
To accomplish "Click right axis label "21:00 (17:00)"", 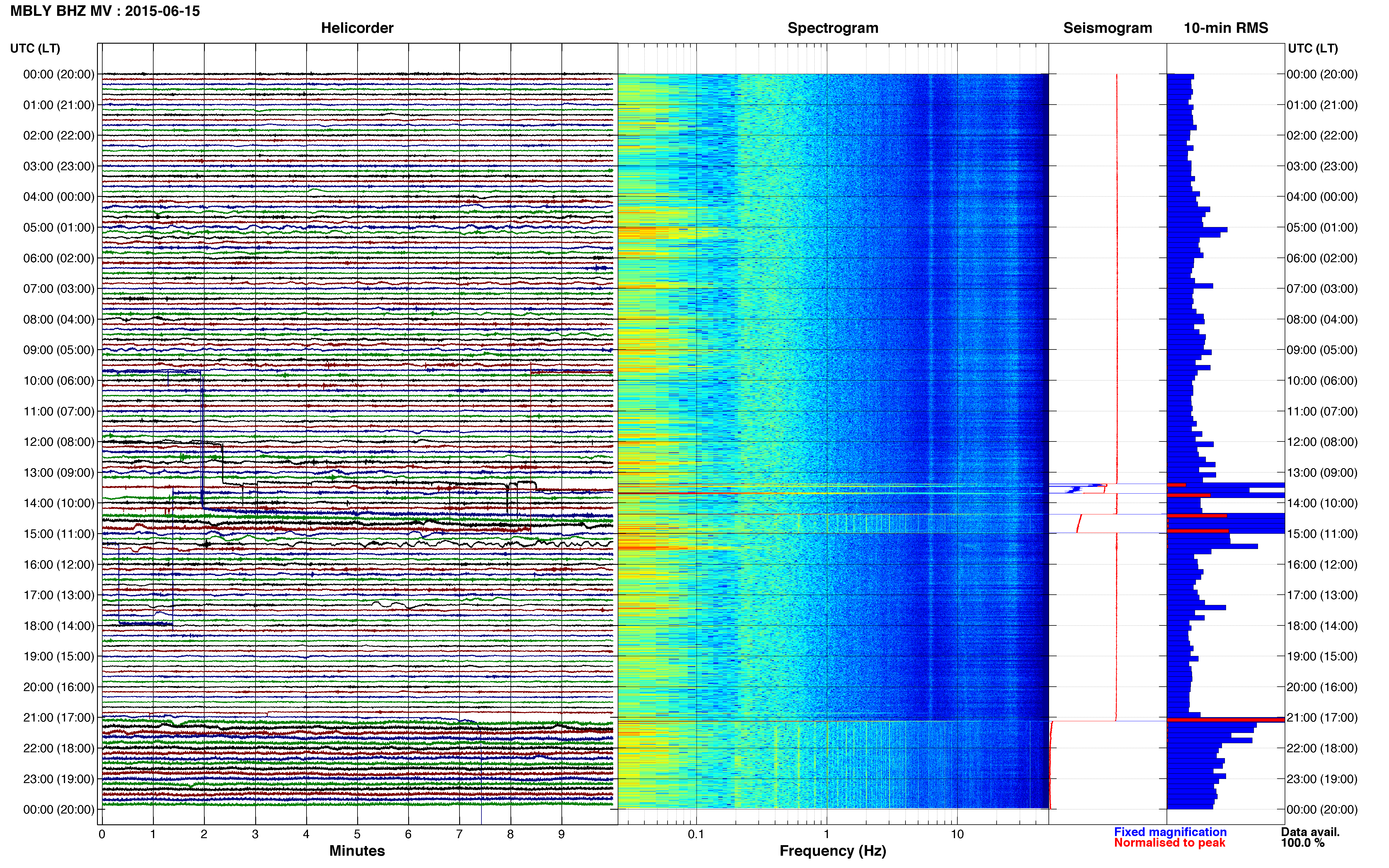I will tap(1322, 718).
